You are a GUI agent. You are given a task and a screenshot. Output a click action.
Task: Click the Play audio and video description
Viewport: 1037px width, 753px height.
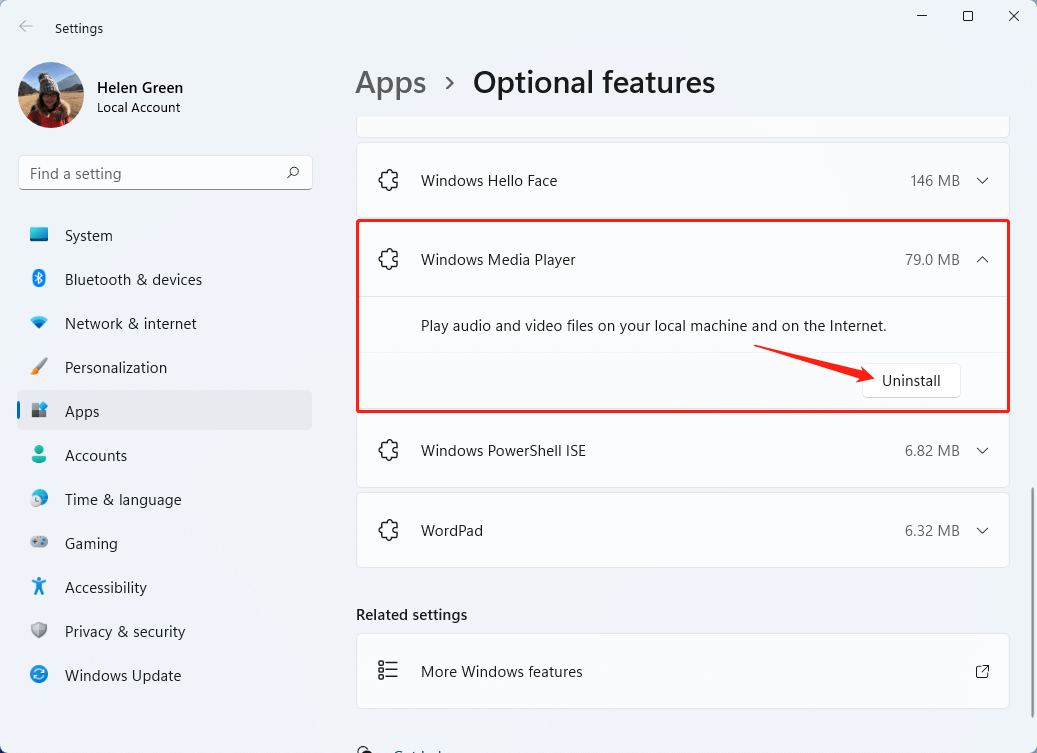pyautogui.click(x=653, y=326)
